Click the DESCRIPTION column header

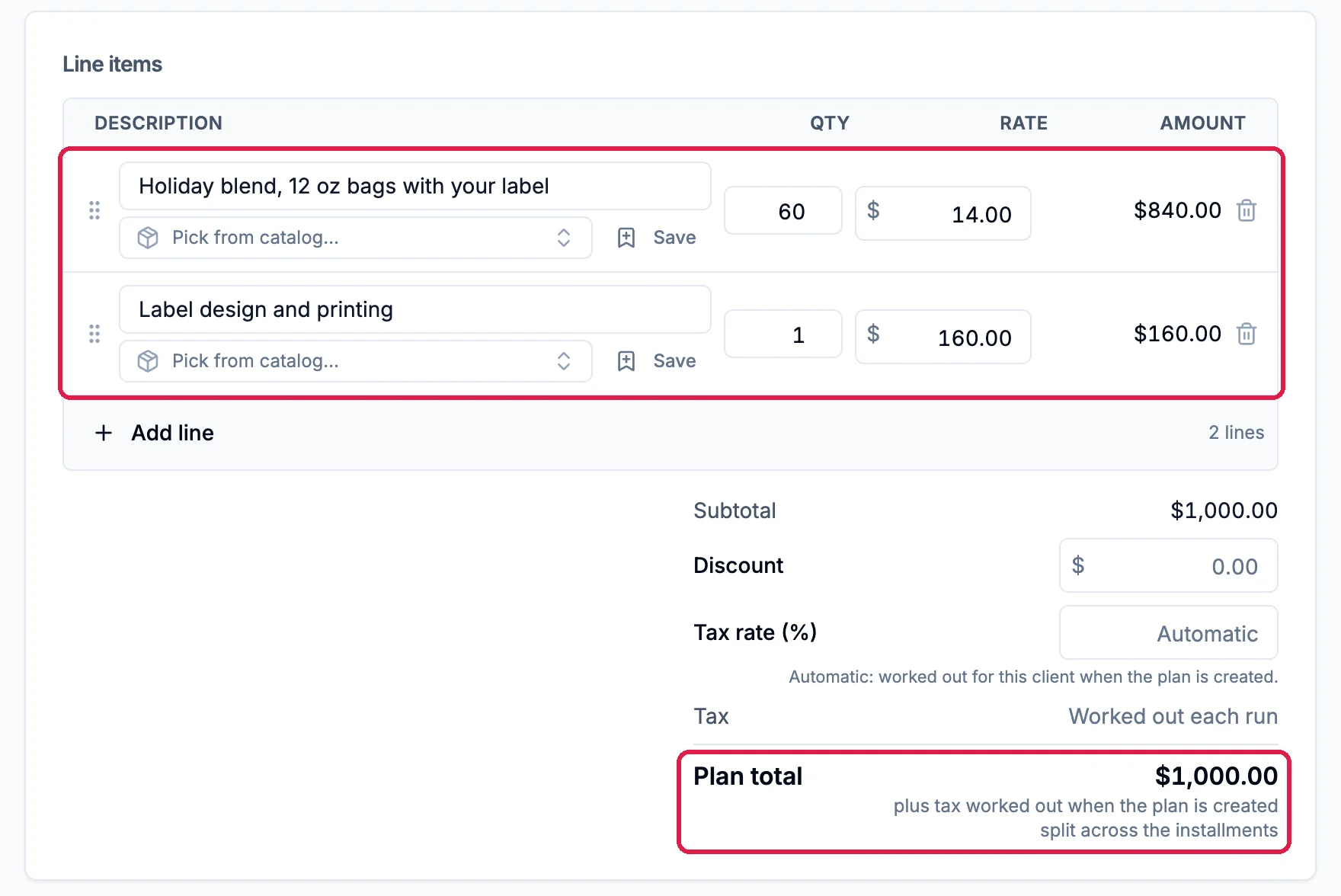coord(158,123)
